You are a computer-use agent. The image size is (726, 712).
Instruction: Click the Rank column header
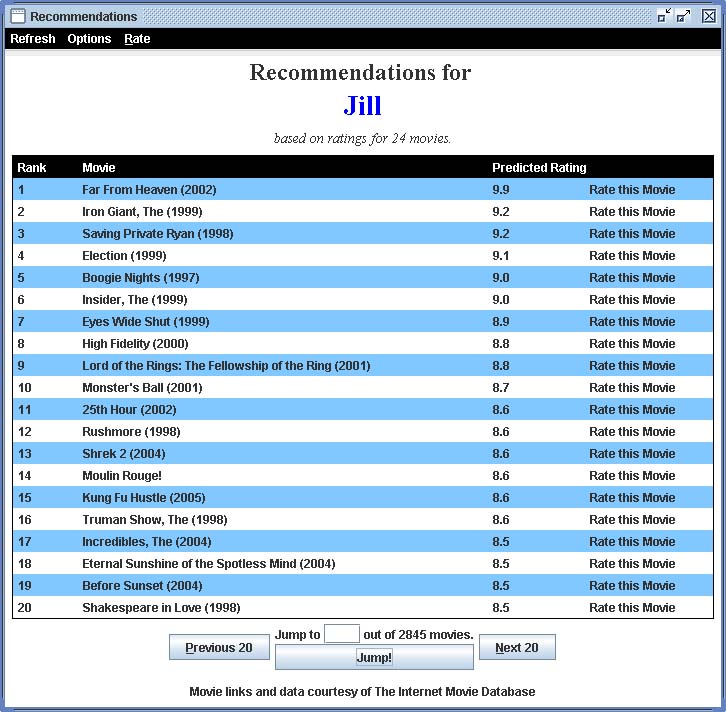31,168
